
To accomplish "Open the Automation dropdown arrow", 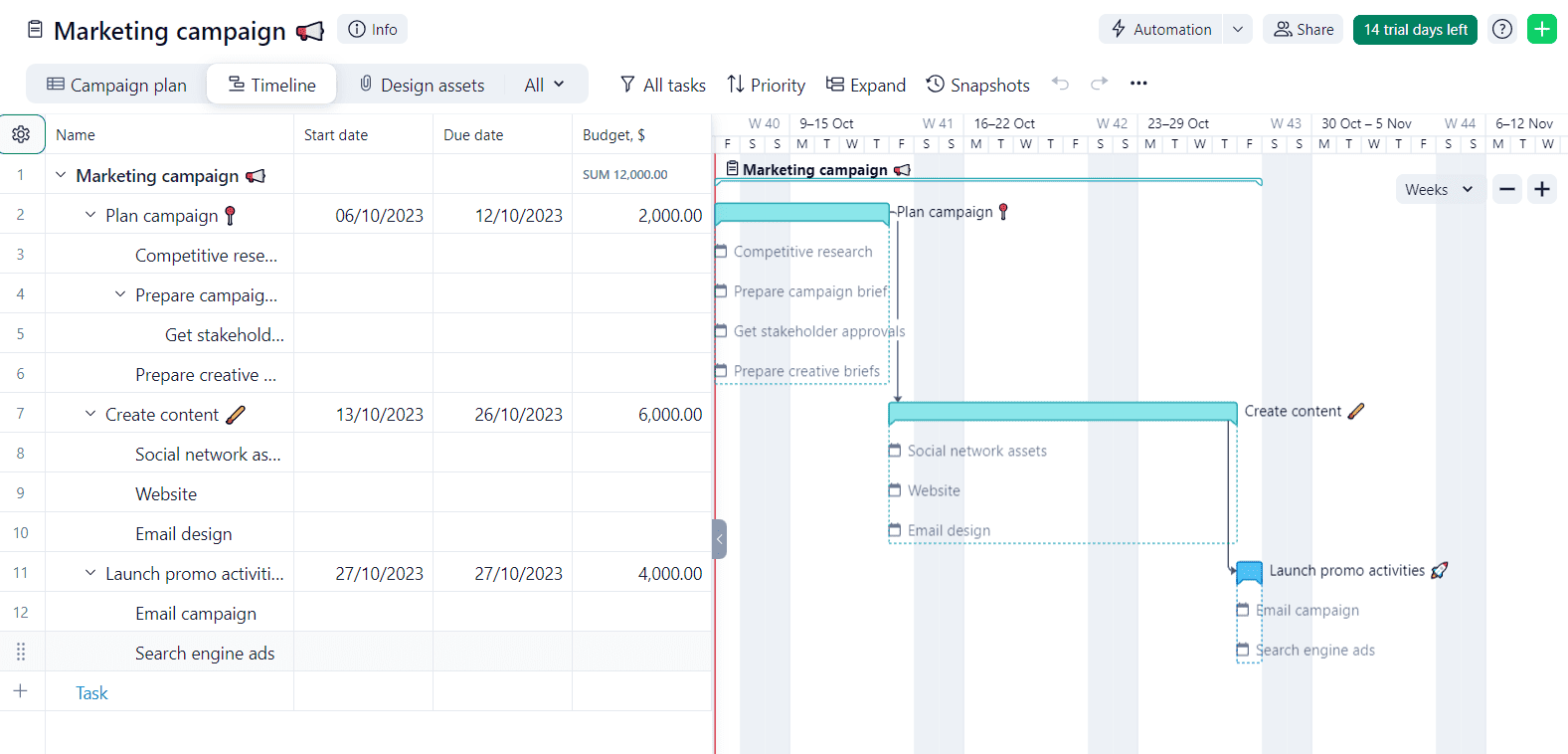I will click(1237, 29).
